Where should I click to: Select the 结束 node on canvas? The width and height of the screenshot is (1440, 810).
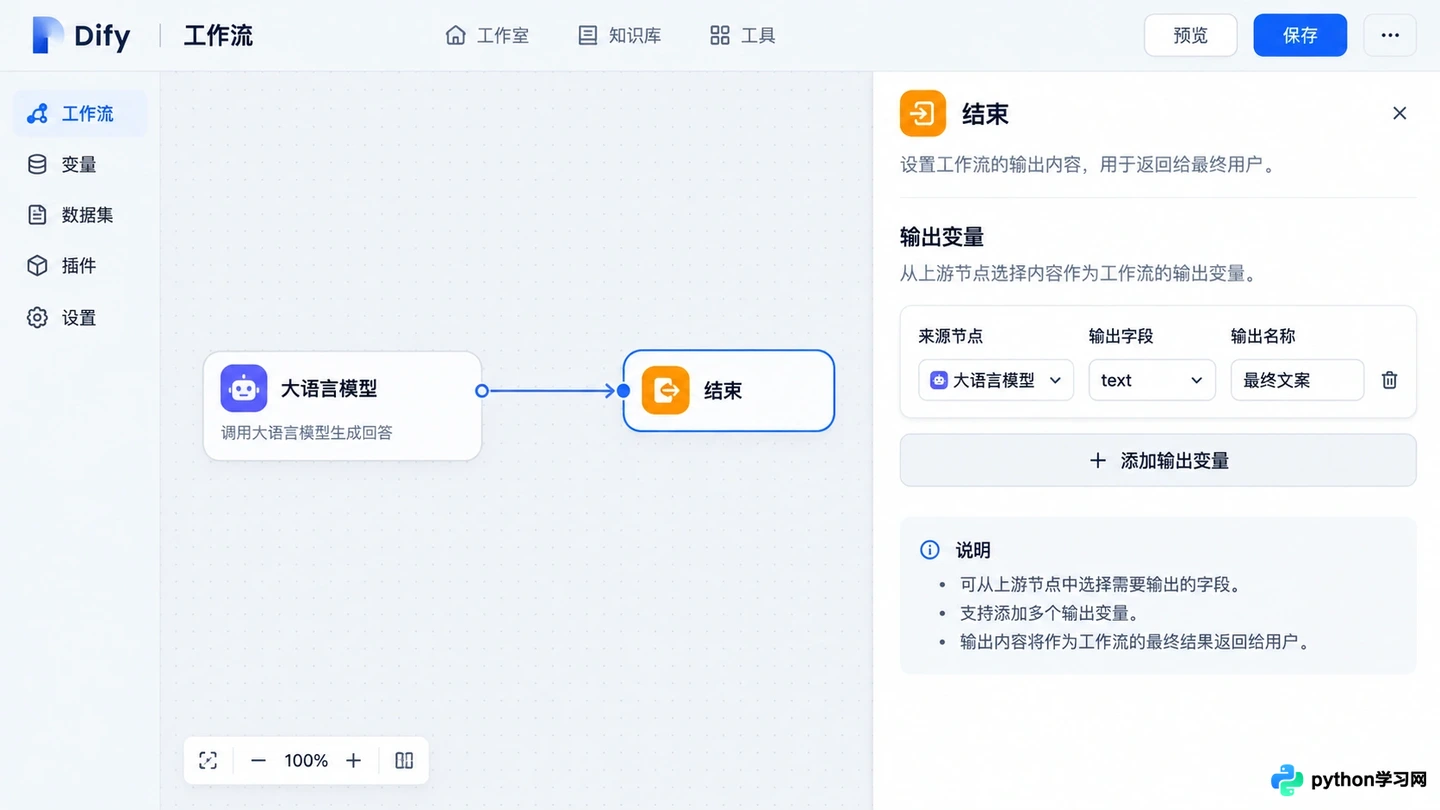728,391
